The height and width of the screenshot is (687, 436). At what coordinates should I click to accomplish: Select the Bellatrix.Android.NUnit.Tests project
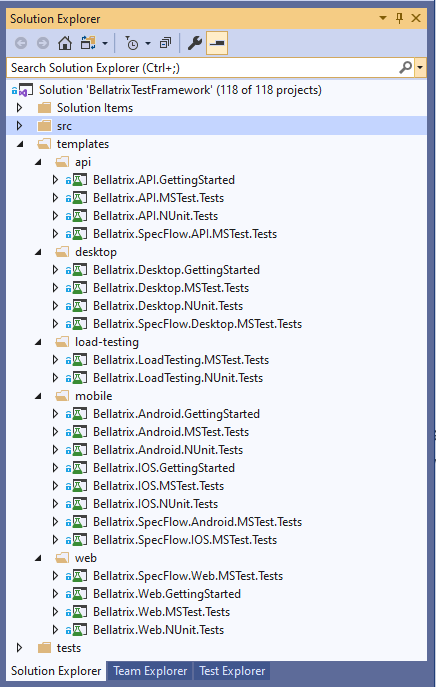coord(168,450)
